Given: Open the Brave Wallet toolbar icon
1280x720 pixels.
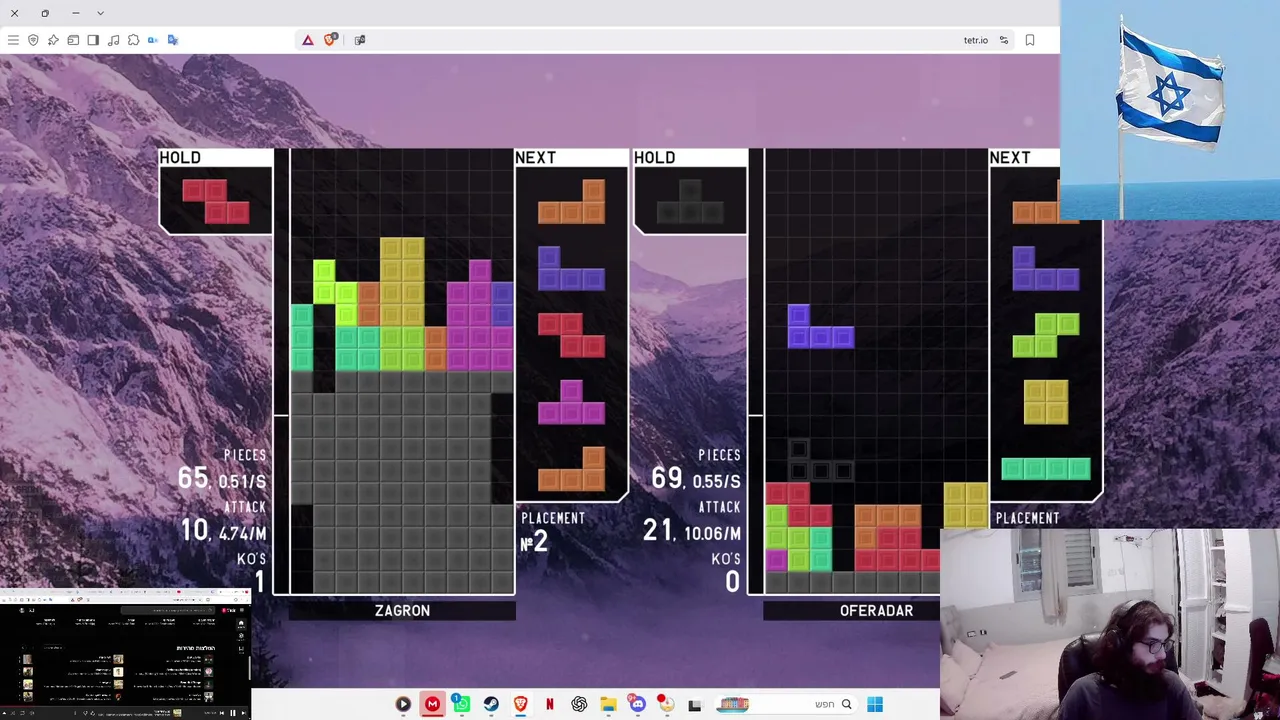Looking at the screenshot, I should (73, 40).
